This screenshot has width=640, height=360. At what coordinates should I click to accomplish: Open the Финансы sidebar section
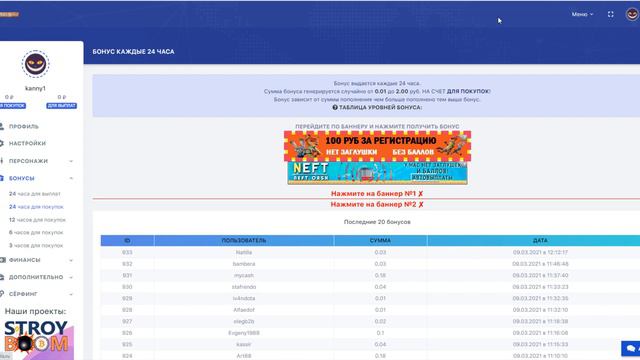click(24, 260)
